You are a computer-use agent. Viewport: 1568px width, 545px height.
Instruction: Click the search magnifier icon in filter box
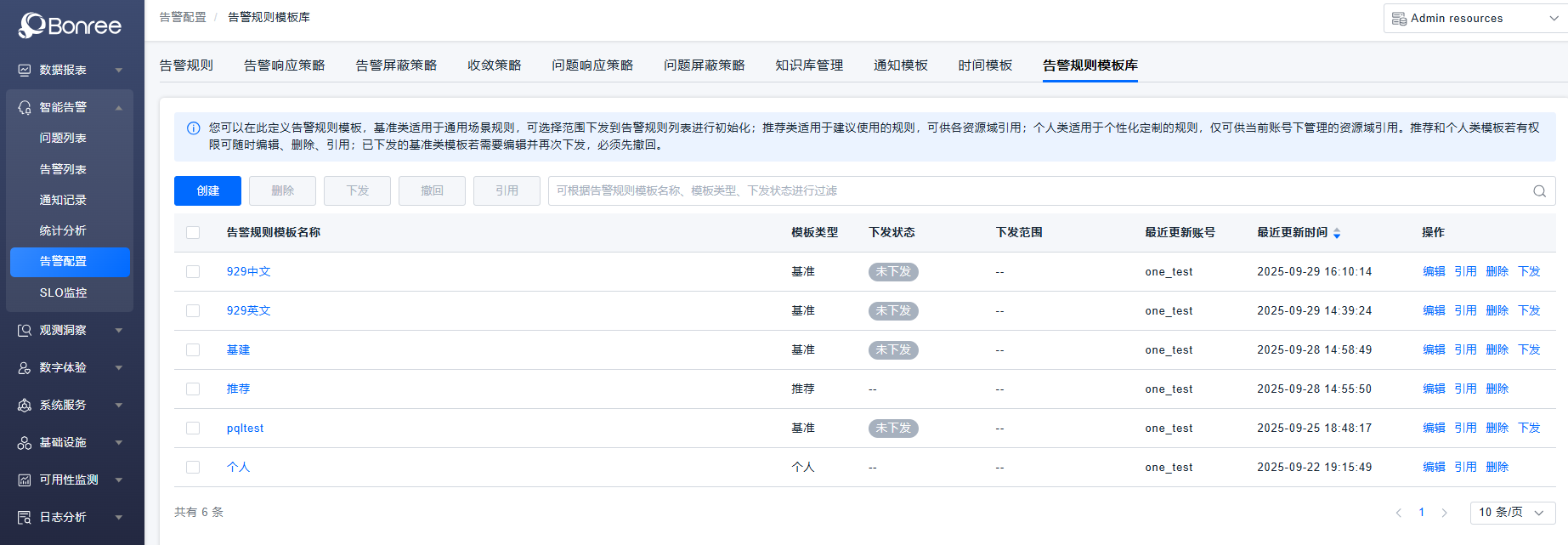1539,191
